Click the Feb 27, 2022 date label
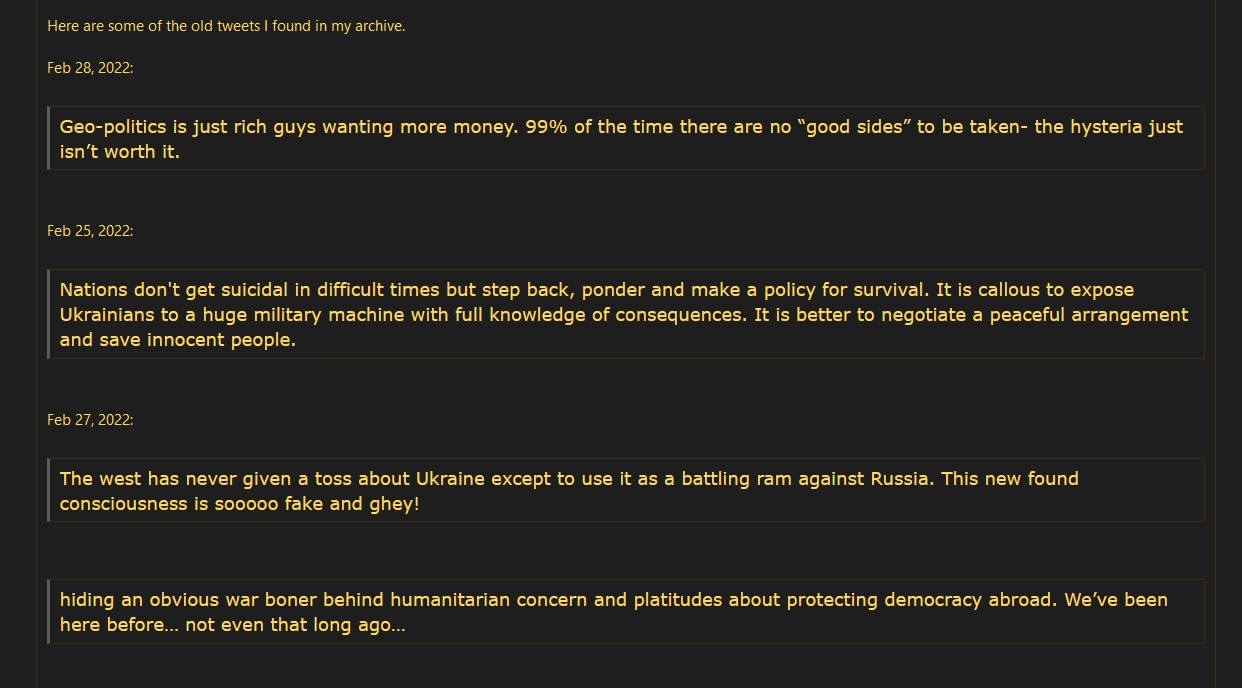 (x=90, y=419)
